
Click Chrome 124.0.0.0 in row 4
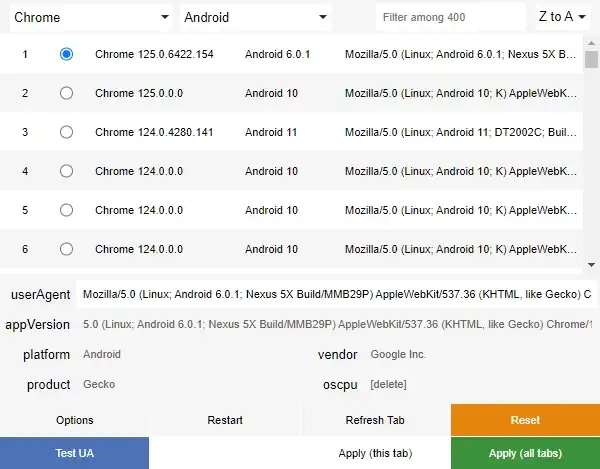(x=139, y=171)
